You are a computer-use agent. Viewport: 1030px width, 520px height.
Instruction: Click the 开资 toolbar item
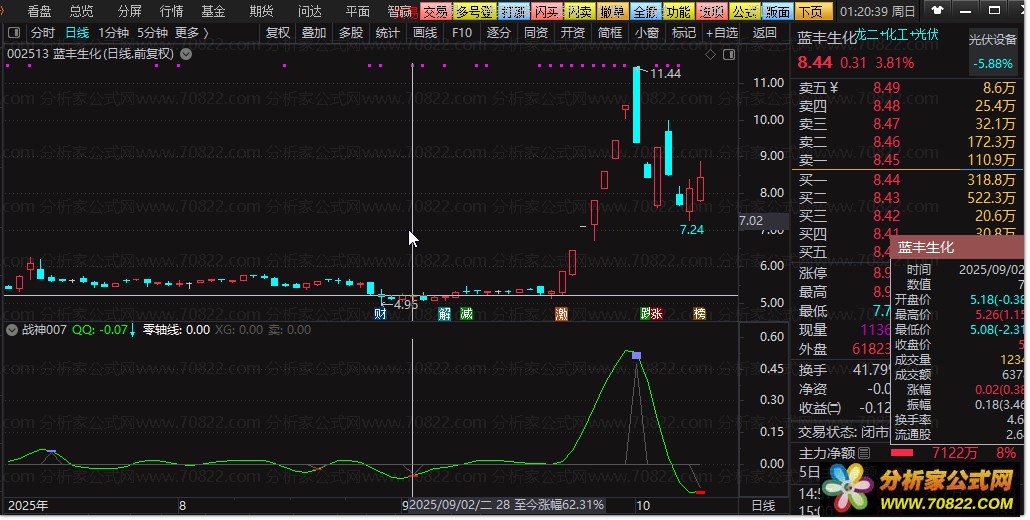pyautogui.click(x=573, y=33)
